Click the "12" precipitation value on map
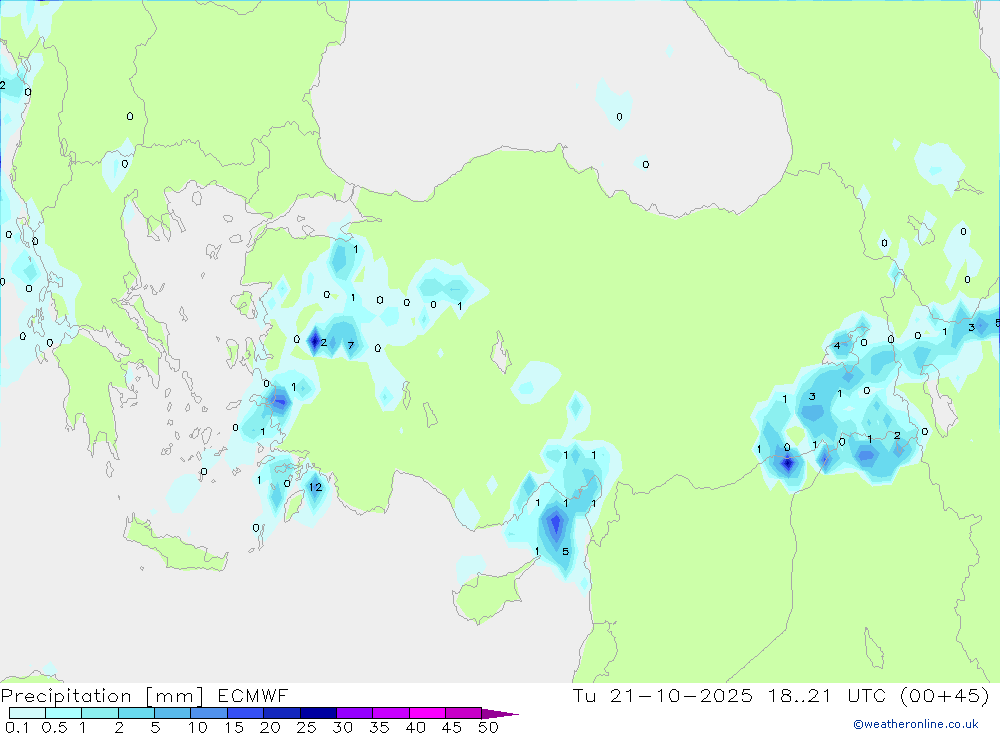 tap(315, 487)
